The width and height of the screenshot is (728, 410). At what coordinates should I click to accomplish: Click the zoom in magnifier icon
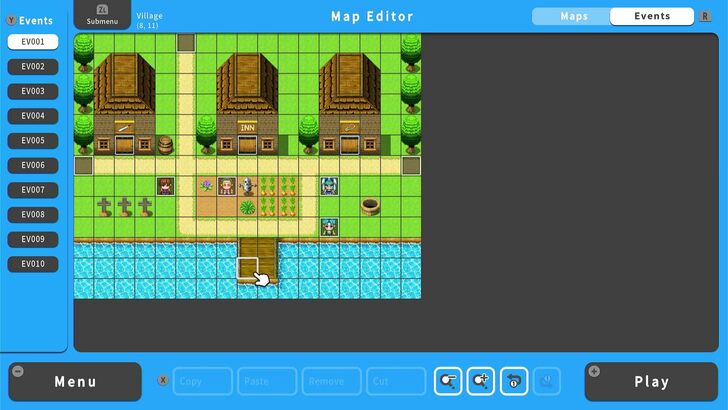click(x=481, y=381)
